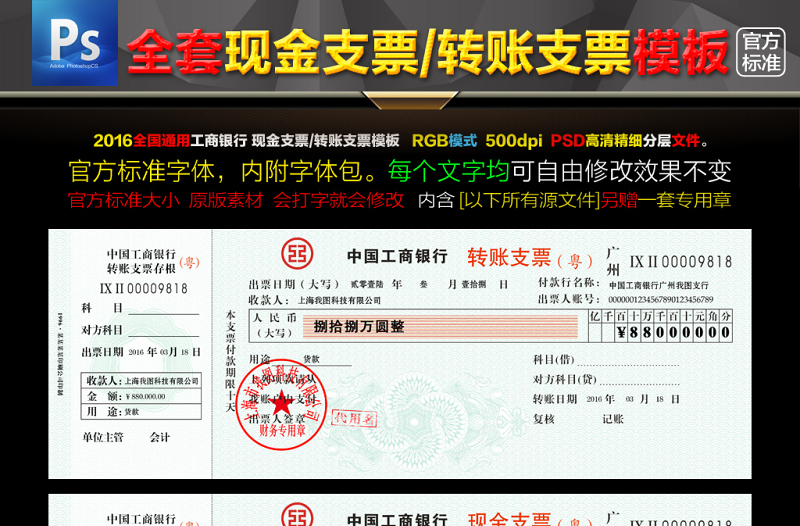Image resolution: width=800 pixels, height=526 pixels.
Task: Click '另赠一套专用章' text
Action: [666, 200]
